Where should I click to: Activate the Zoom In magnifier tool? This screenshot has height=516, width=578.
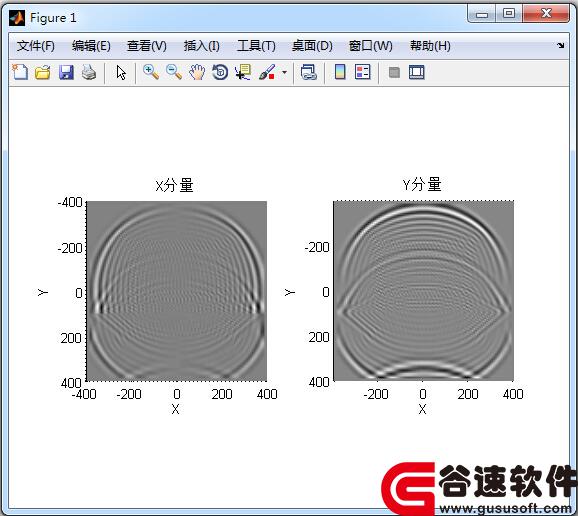[x=151, y=72]
